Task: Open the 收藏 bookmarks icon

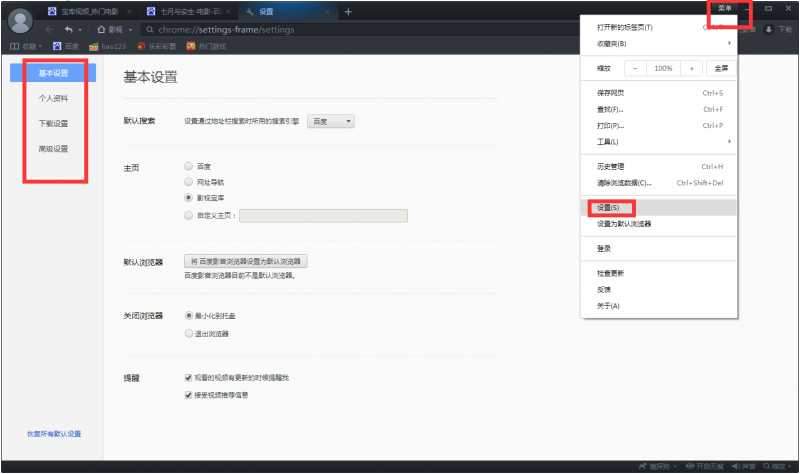Action: [14, 46]
